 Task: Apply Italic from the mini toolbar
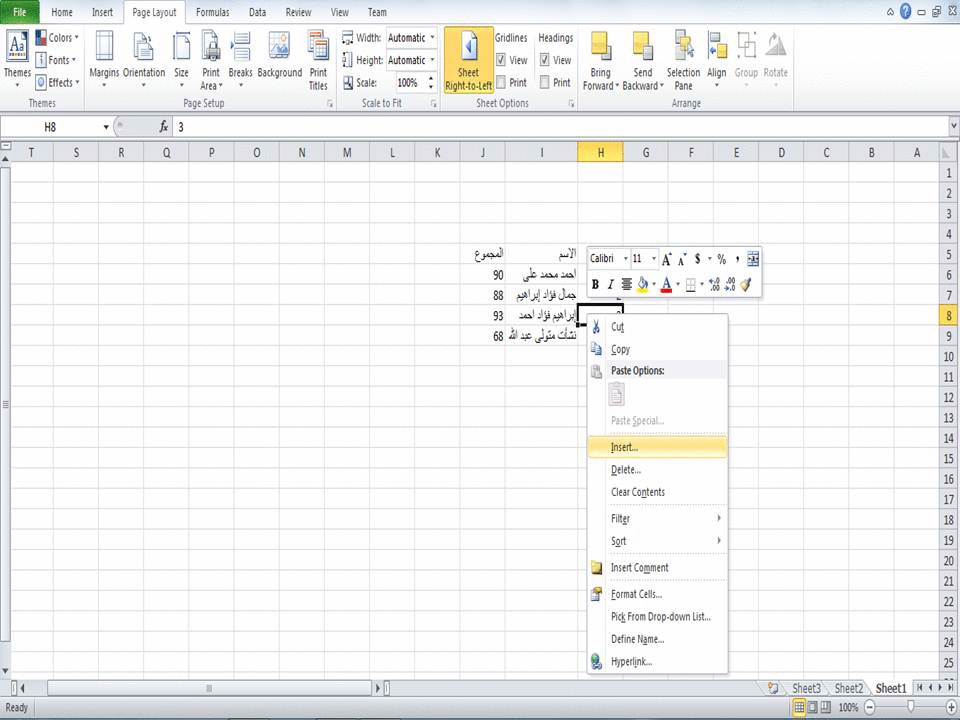(x=610, y=285)
